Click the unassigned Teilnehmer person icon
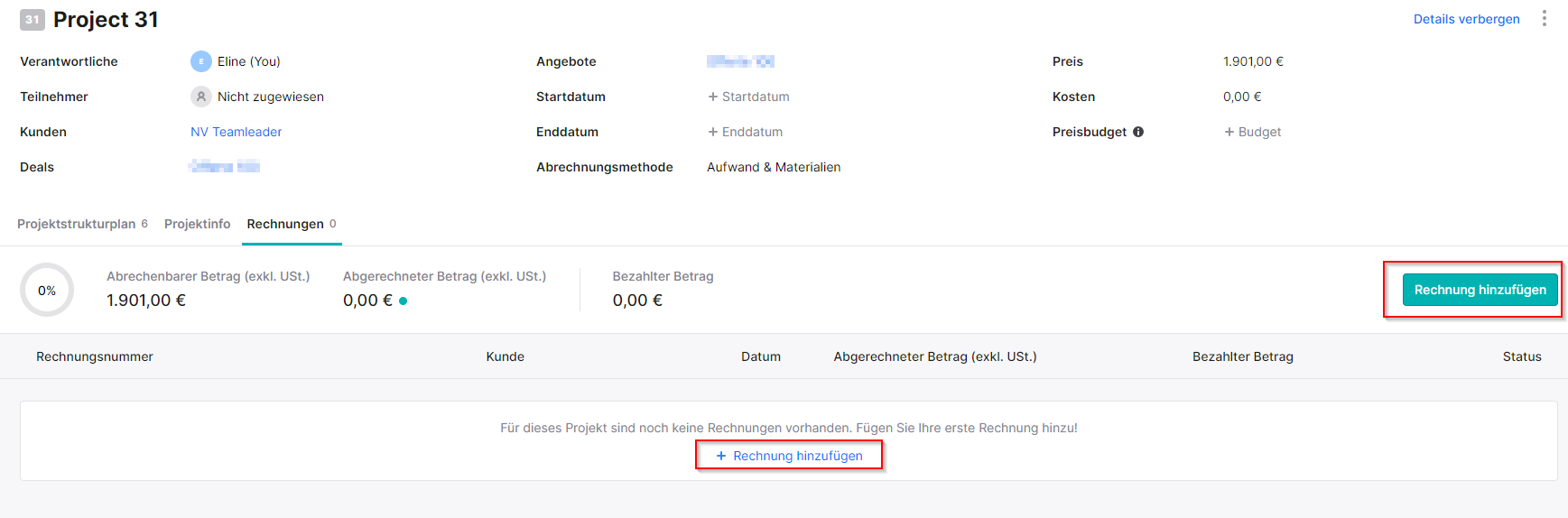 point(200,97)
